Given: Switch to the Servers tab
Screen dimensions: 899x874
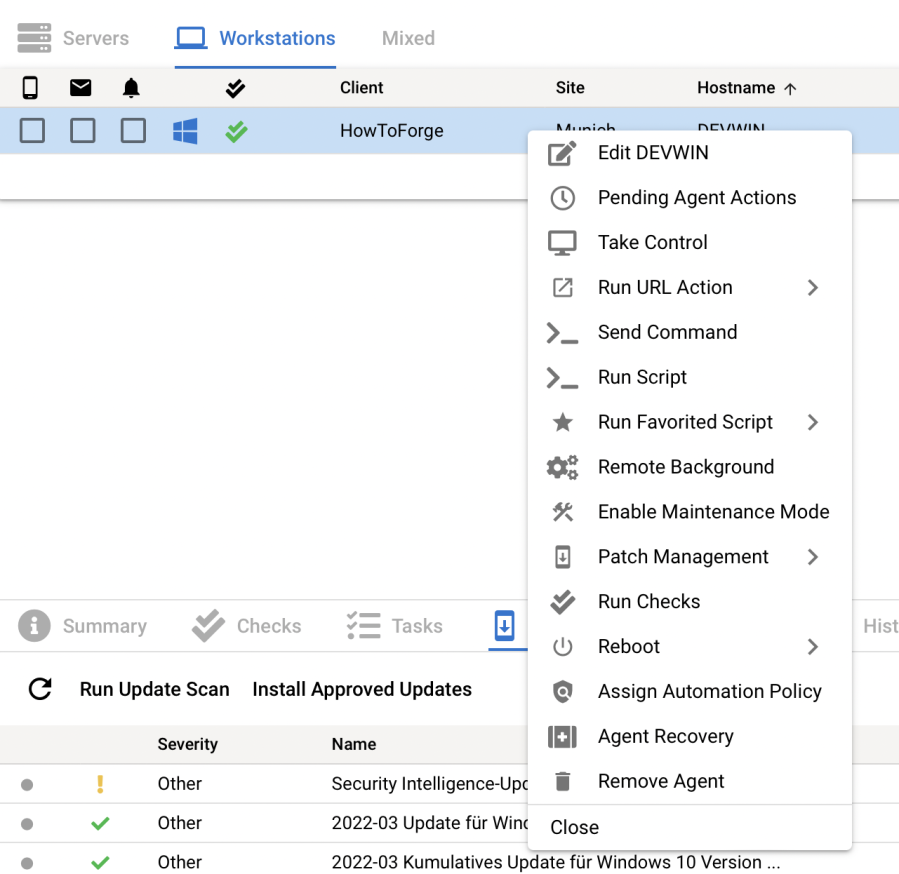Looking at the screenshot, I should coord(74,38).
